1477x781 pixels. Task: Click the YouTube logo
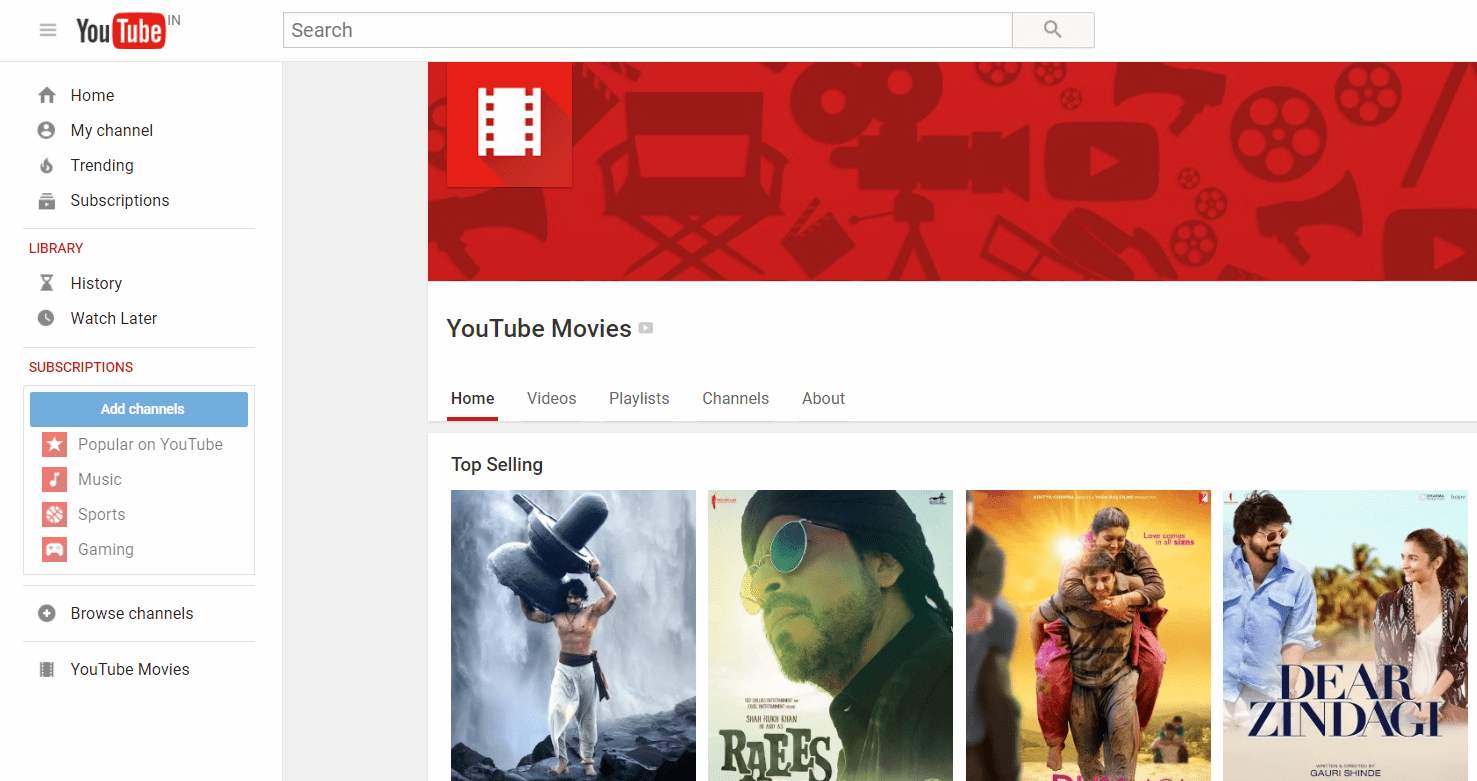(122, 30)
